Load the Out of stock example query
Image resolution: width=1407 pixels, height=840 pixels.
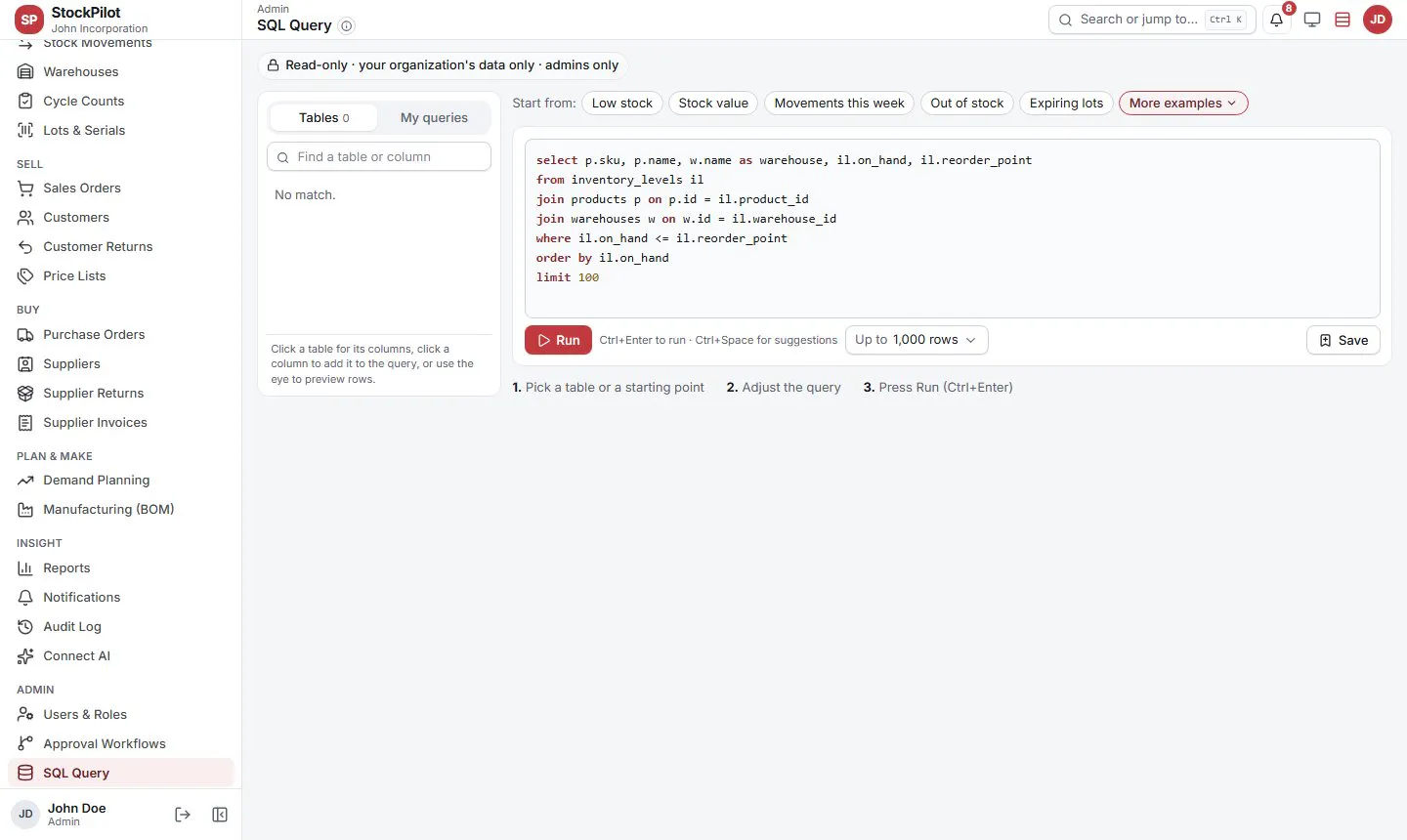(x=967, y=103)
